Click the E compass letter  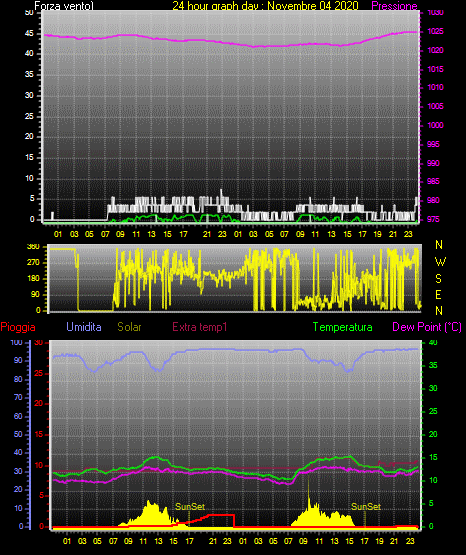pyautogui.click(x=438, y=294)
